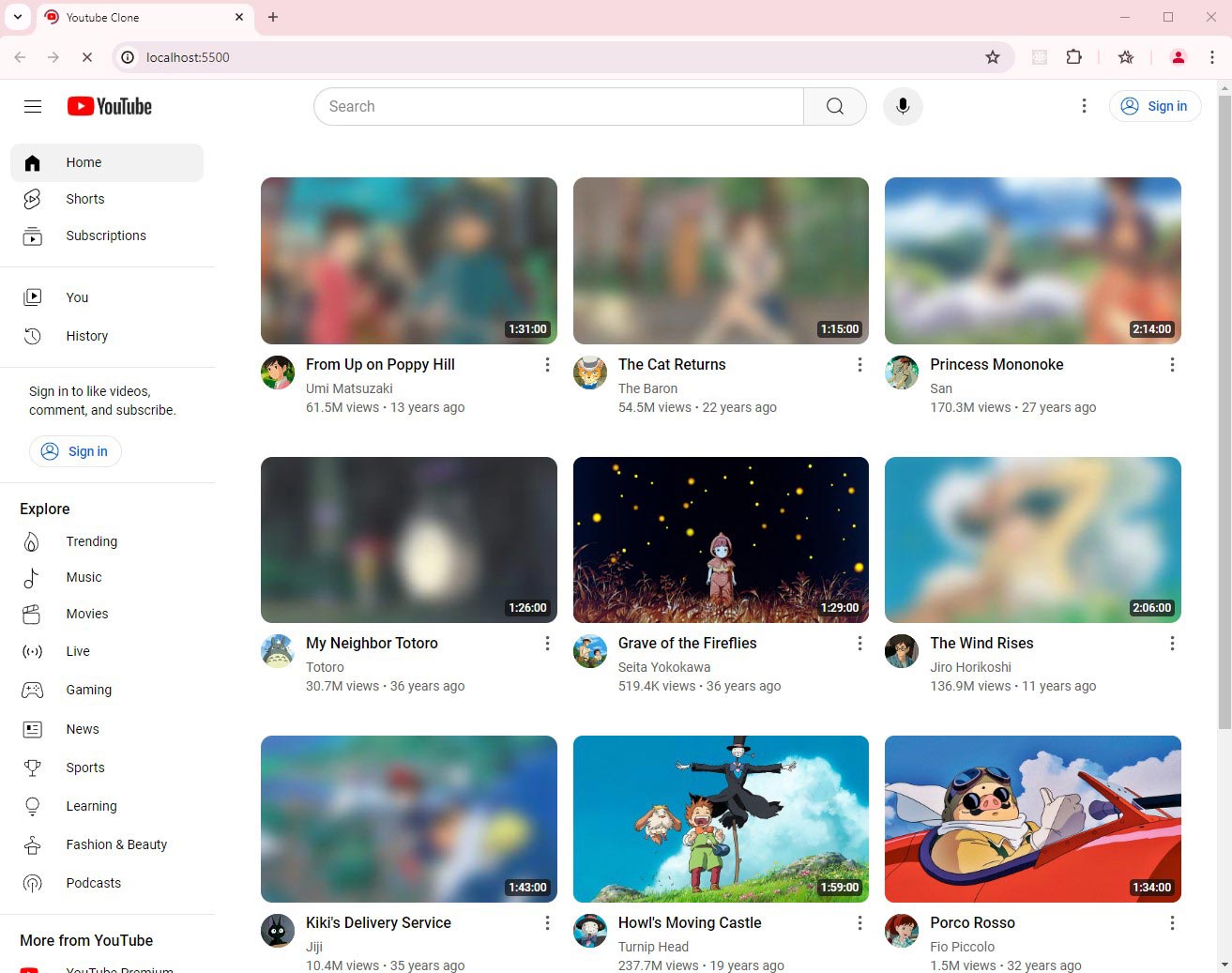The width and height of the screenshot is (1232, 973).
Task: Click the sidebar Sign in button
Action: click(75, 451)
